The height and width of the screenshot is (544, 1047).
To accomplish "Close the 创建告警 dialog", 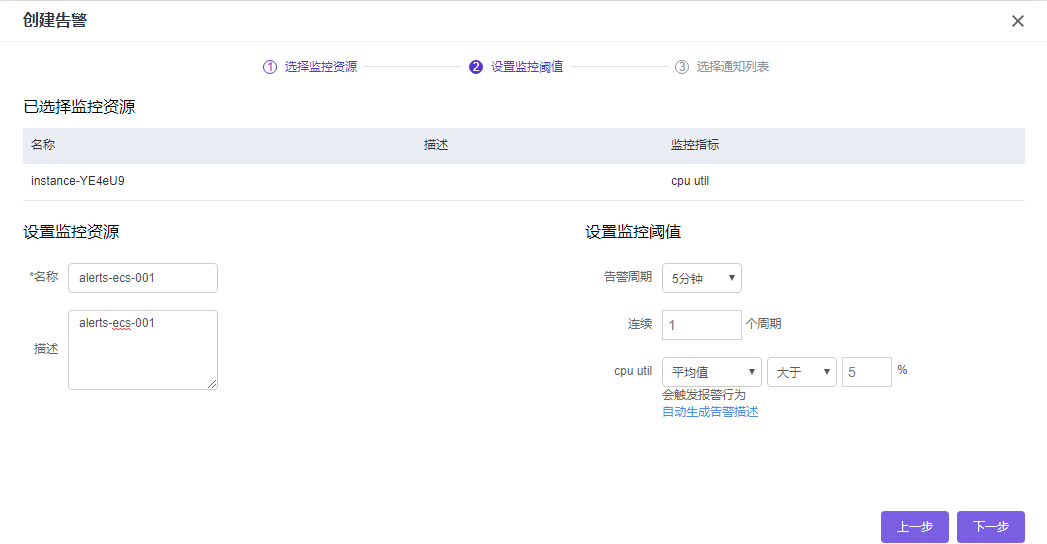I will [x=1018, y=21].
